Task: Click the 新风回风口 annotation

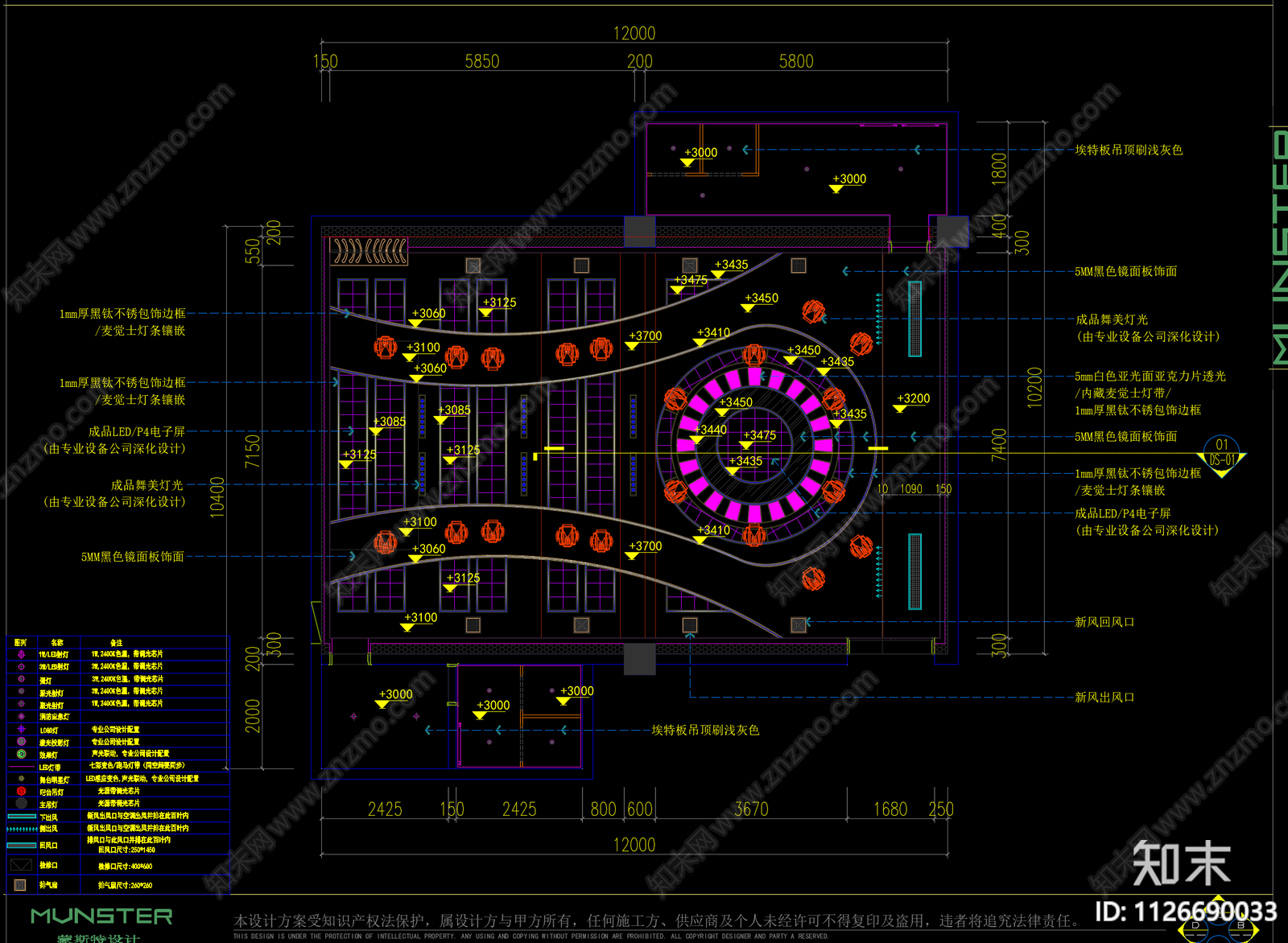Action: (1104, 622)
